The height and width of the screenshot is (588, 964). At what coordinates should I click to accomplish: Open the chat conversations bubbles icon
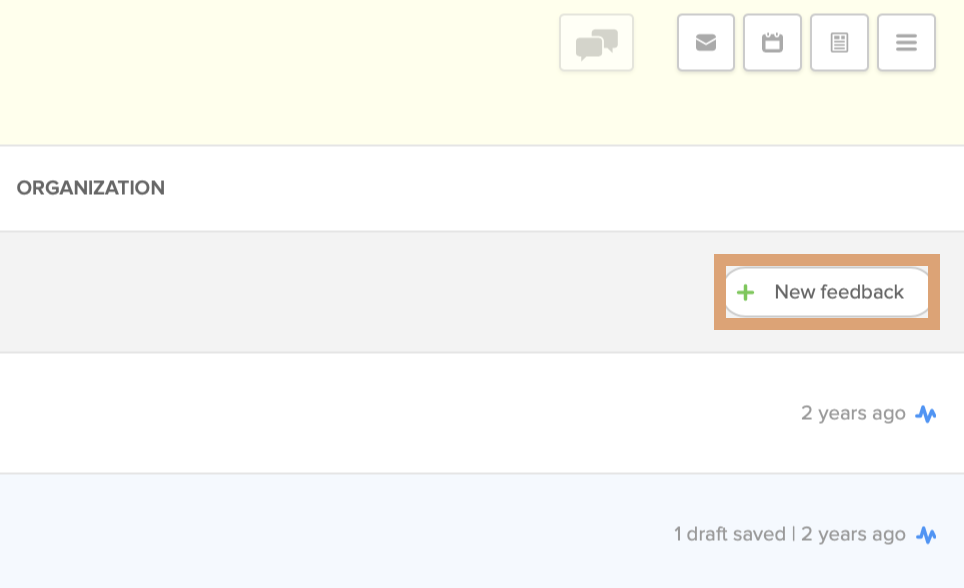596,43
